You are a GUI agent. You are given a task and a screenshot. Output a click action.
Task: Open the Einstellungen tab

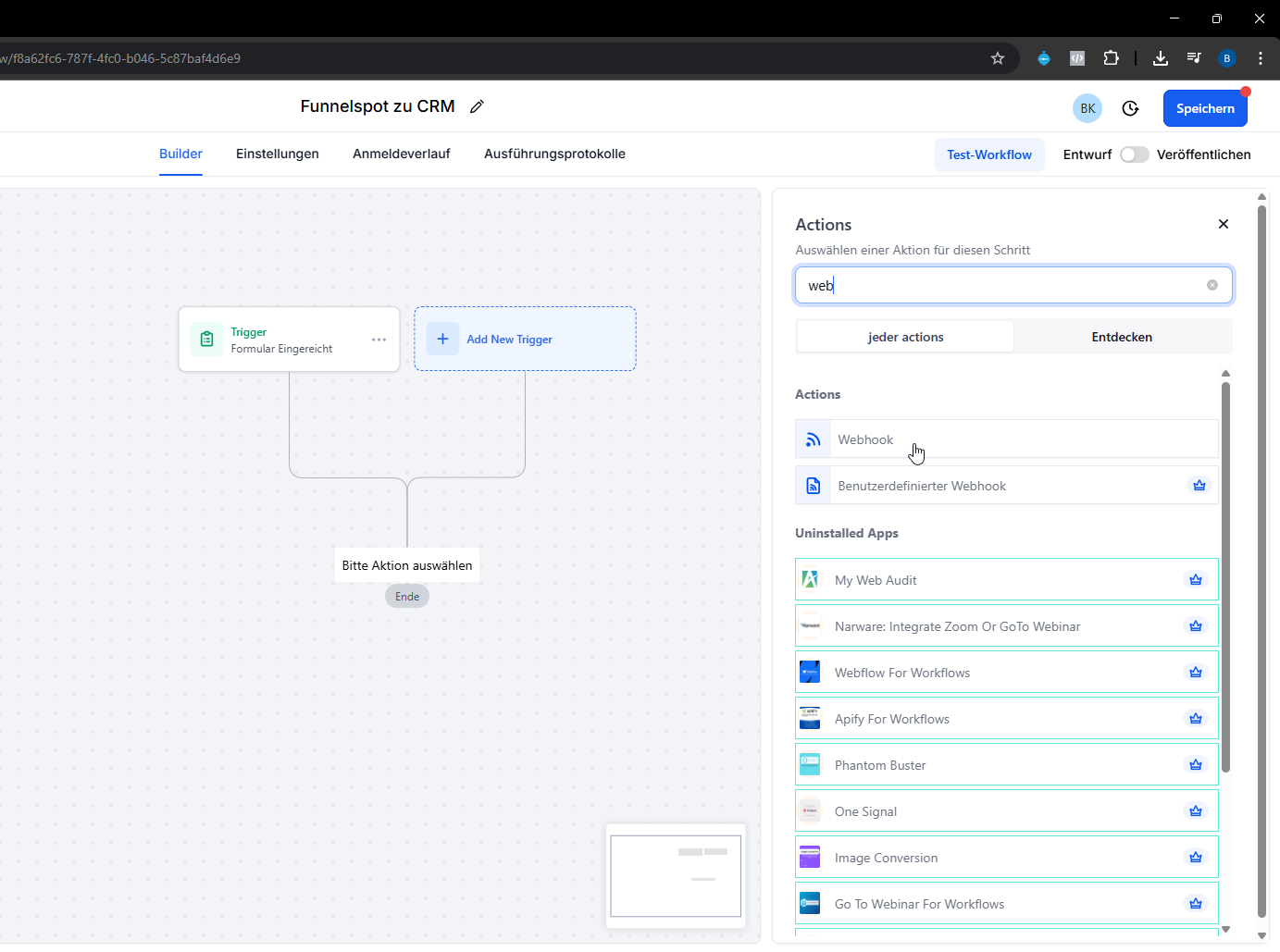[278, 154]
